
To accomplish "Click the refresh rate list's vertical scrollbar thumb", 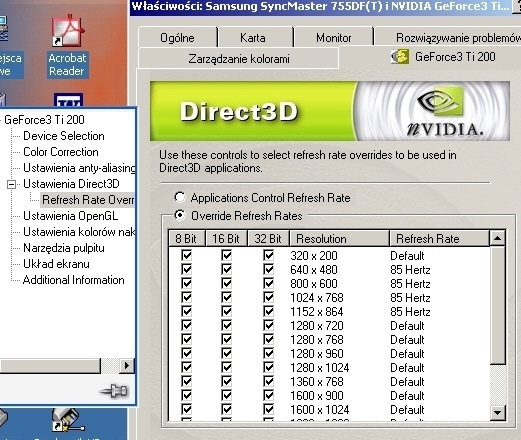I will tap(498, 305).
